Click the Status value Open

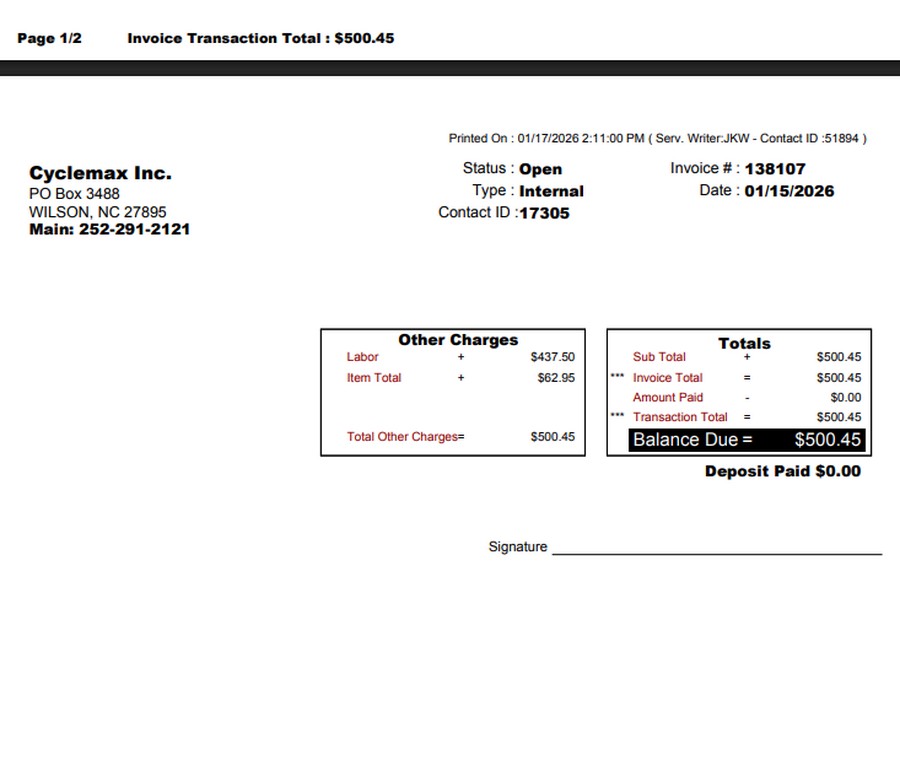click(540, 169)
